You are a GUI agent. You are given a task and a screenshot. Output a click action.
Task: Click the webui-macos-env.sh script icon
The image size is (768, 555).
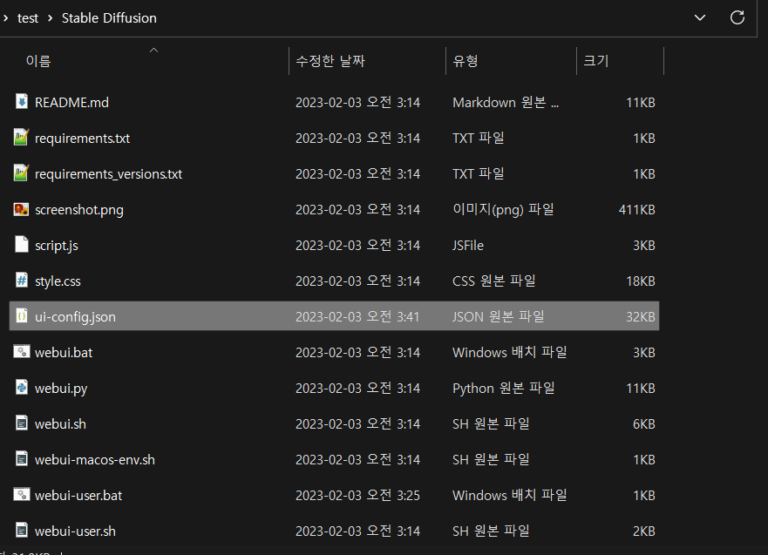click(x=22, y=459)
